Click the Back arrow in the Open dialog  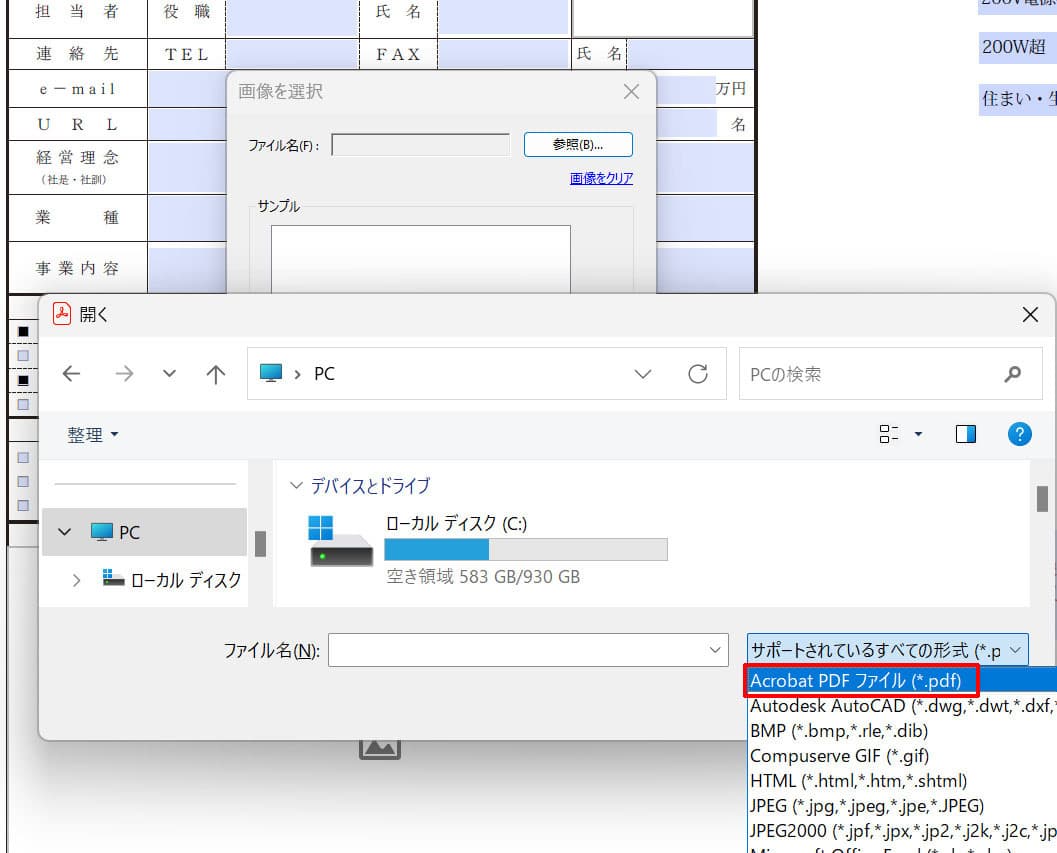click(x=71, y=374)
